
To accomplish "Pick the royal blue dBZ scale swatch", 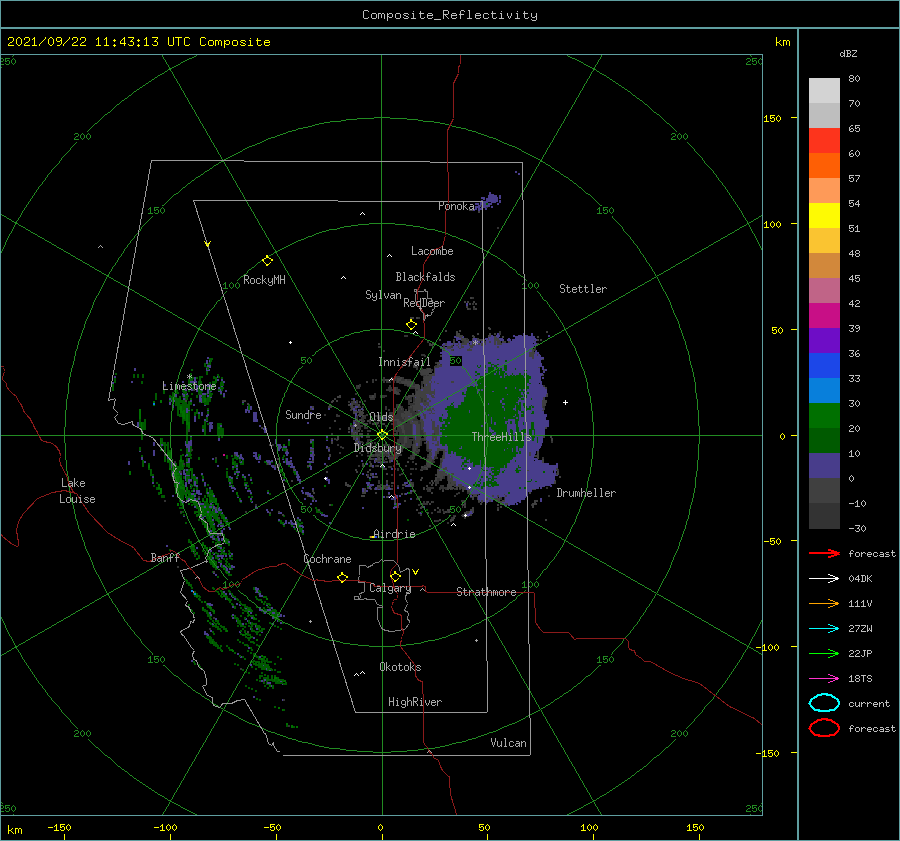I will click(824, 366).
